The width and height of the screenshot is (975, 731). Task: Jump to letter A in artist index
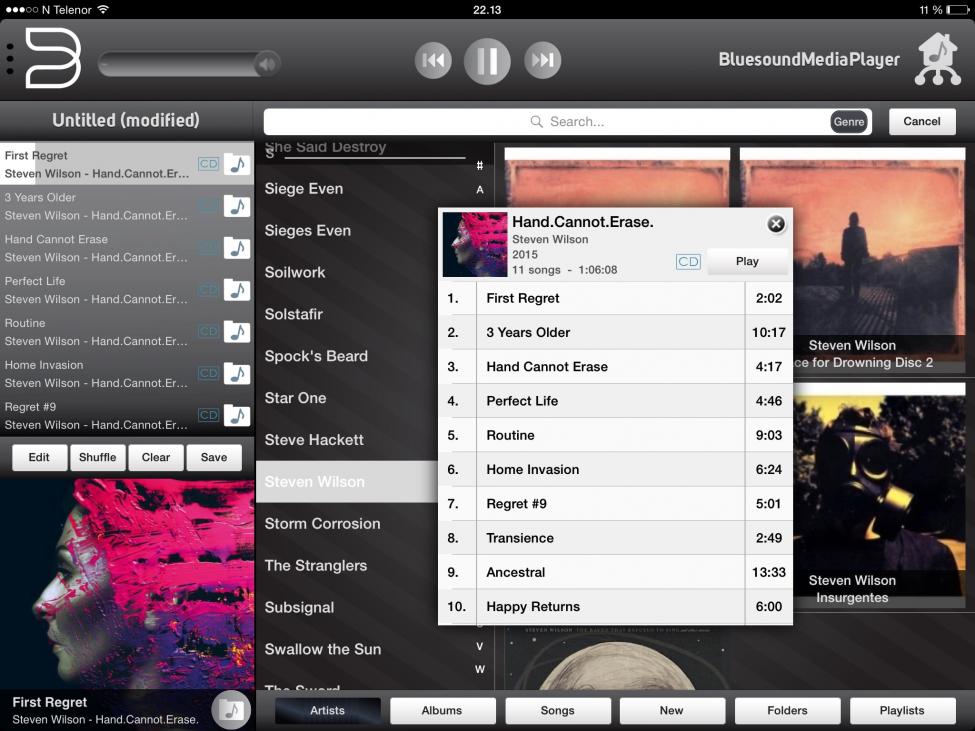point(479,190)
